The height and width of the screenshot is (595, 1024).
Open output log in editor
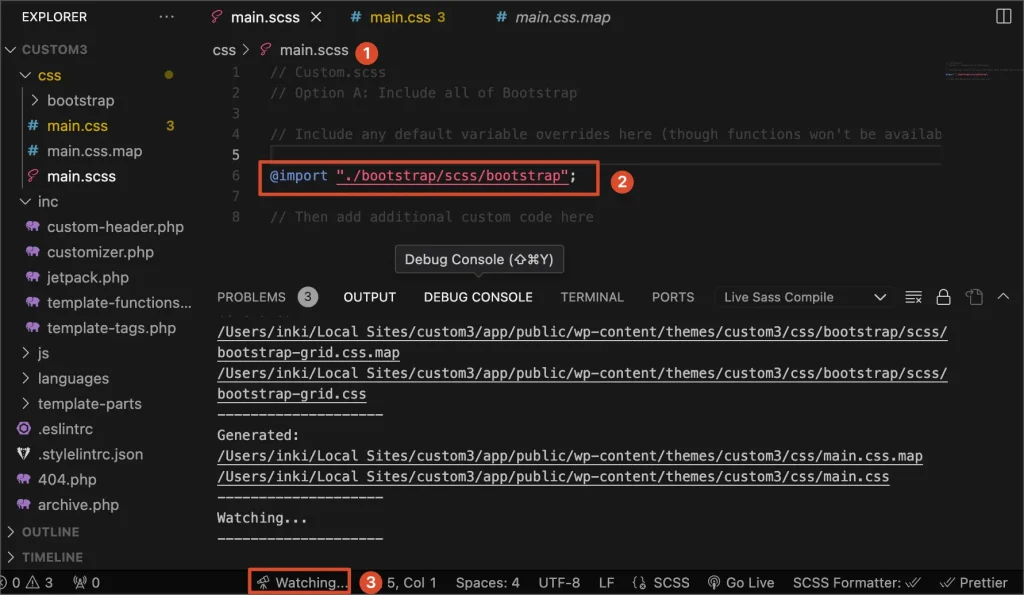coord(974,297)
